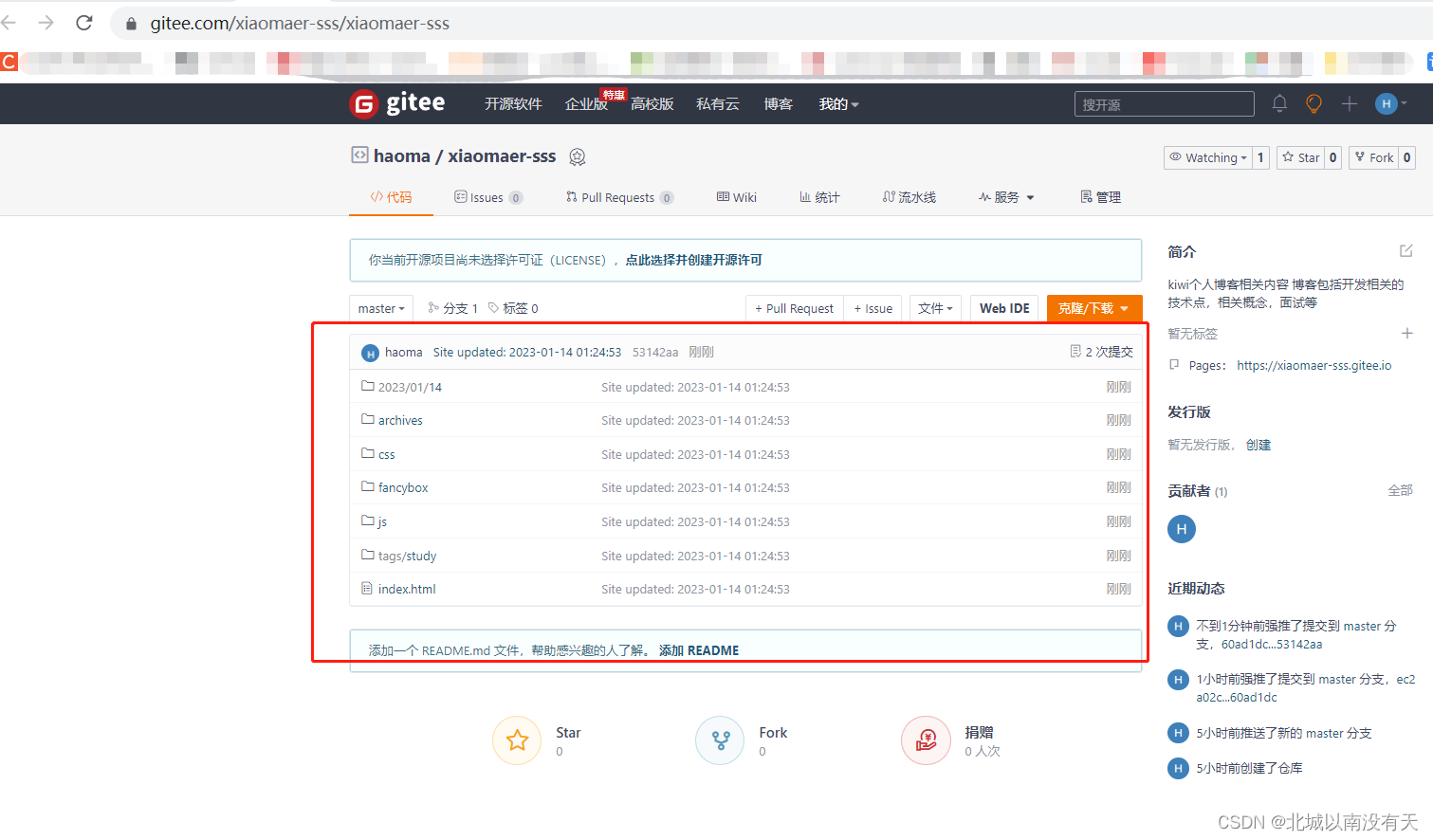Viewport: 1433px width, 840px height.
Task: Open the archives folder
Action: [400, 420]
